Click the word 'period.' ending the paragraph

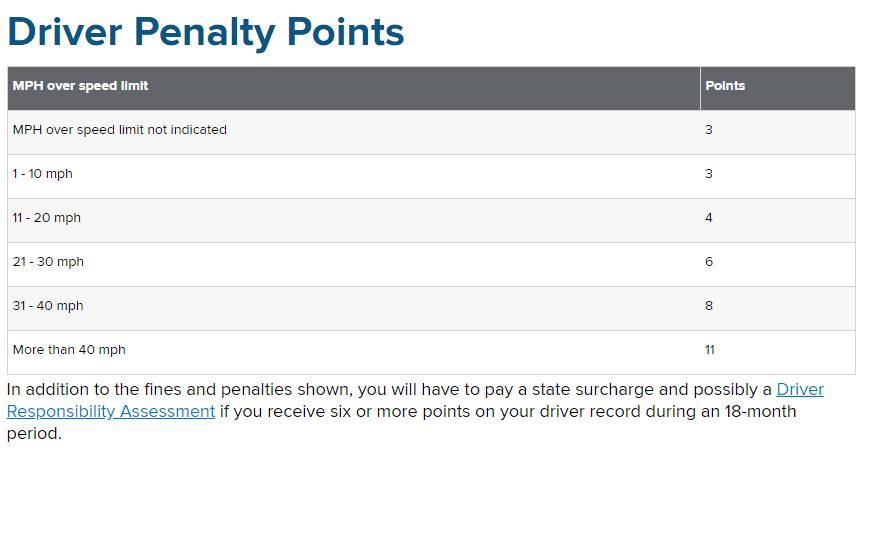pyautogui.click(x=34, y=434)
